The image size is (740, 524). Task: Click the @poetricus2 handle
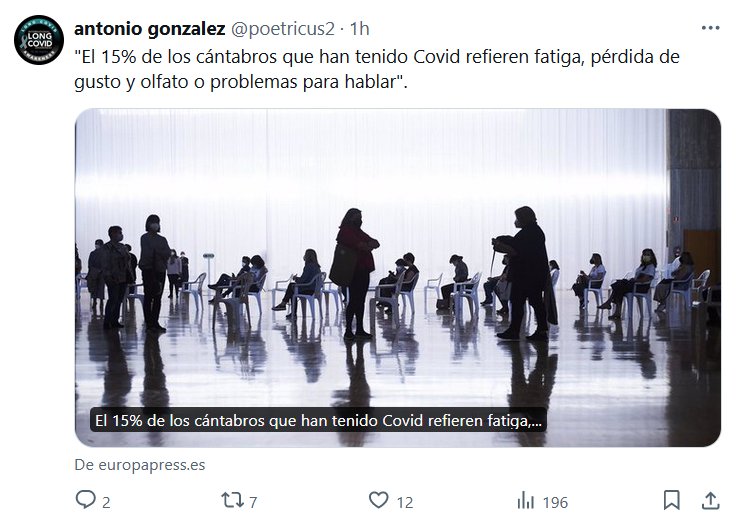point(282,29)
